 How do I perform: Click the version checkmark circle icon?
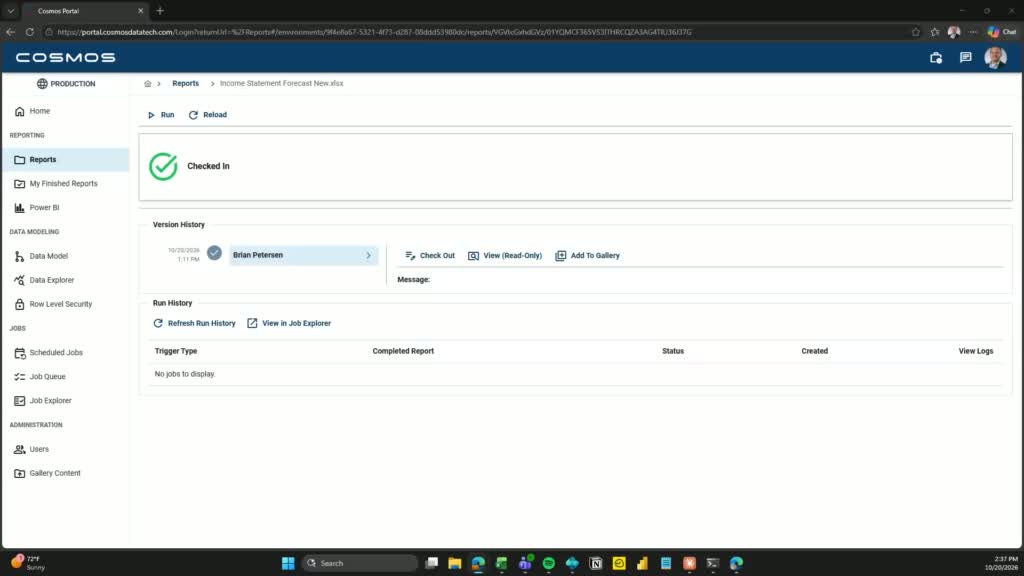[214, 253]
